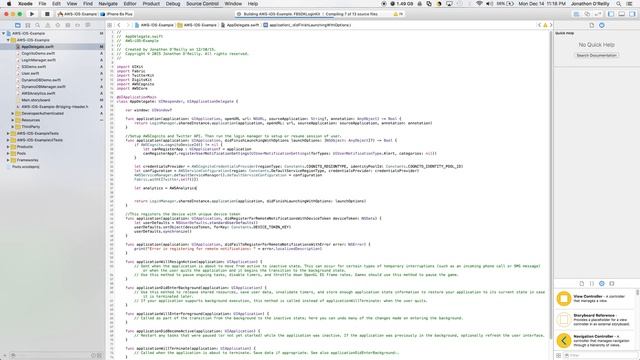Open the Source Control menu
Viewport: 640px width, 360px height.
pos(202,4)
